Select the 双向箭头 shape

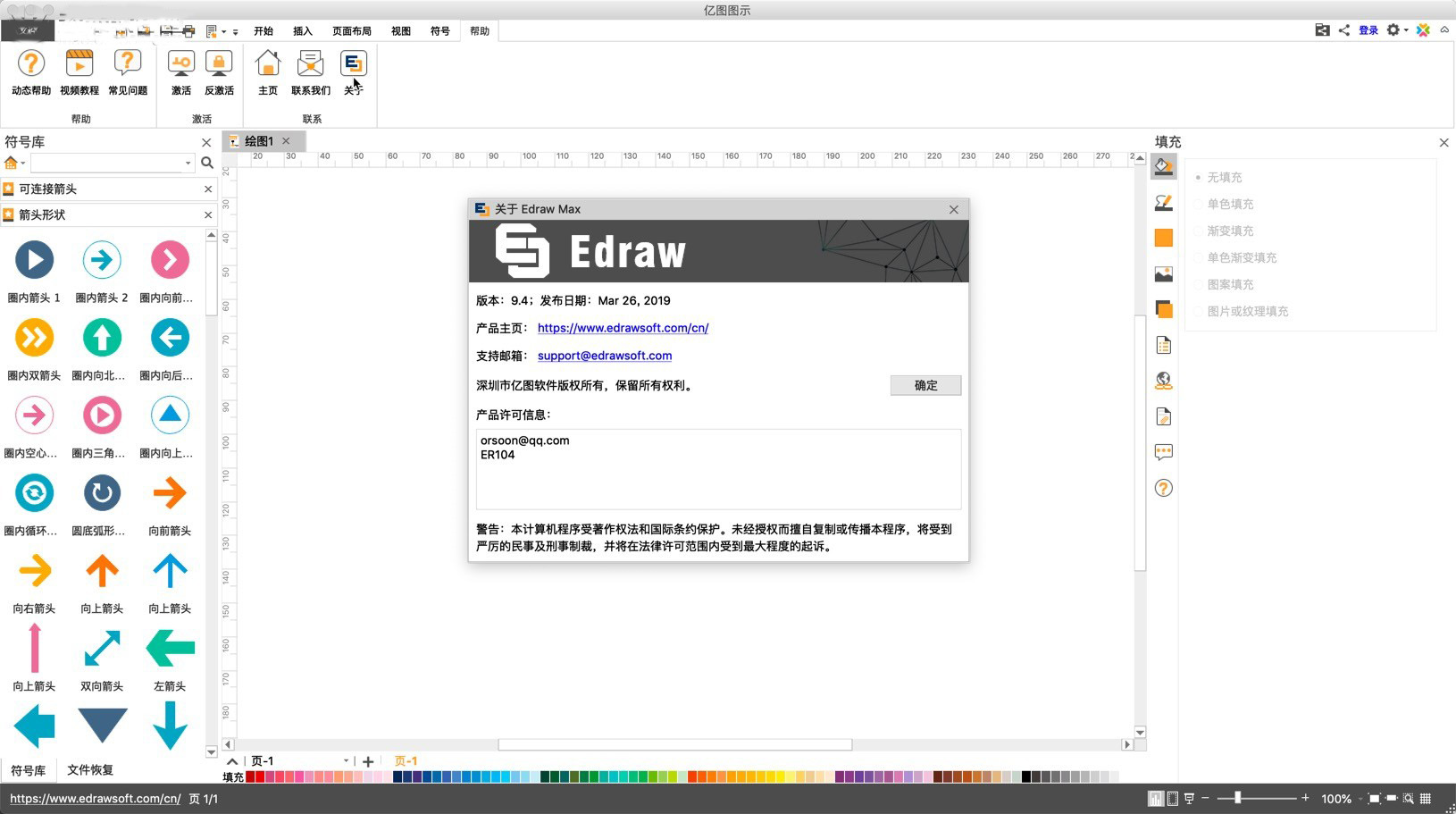click(102, 648)
